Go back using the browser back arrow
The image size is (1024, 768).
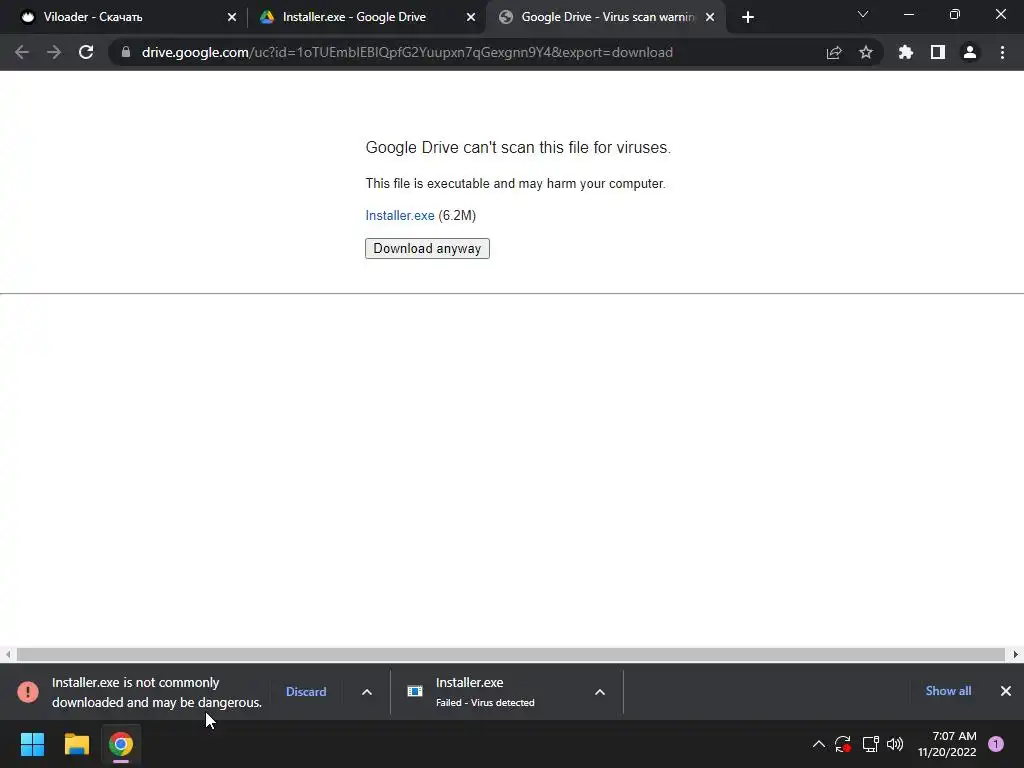[x=22, y=52]
